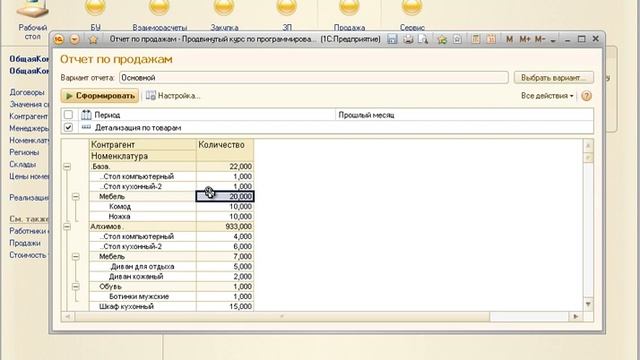Open Рабочий стол section icon

tap(33, 9)
